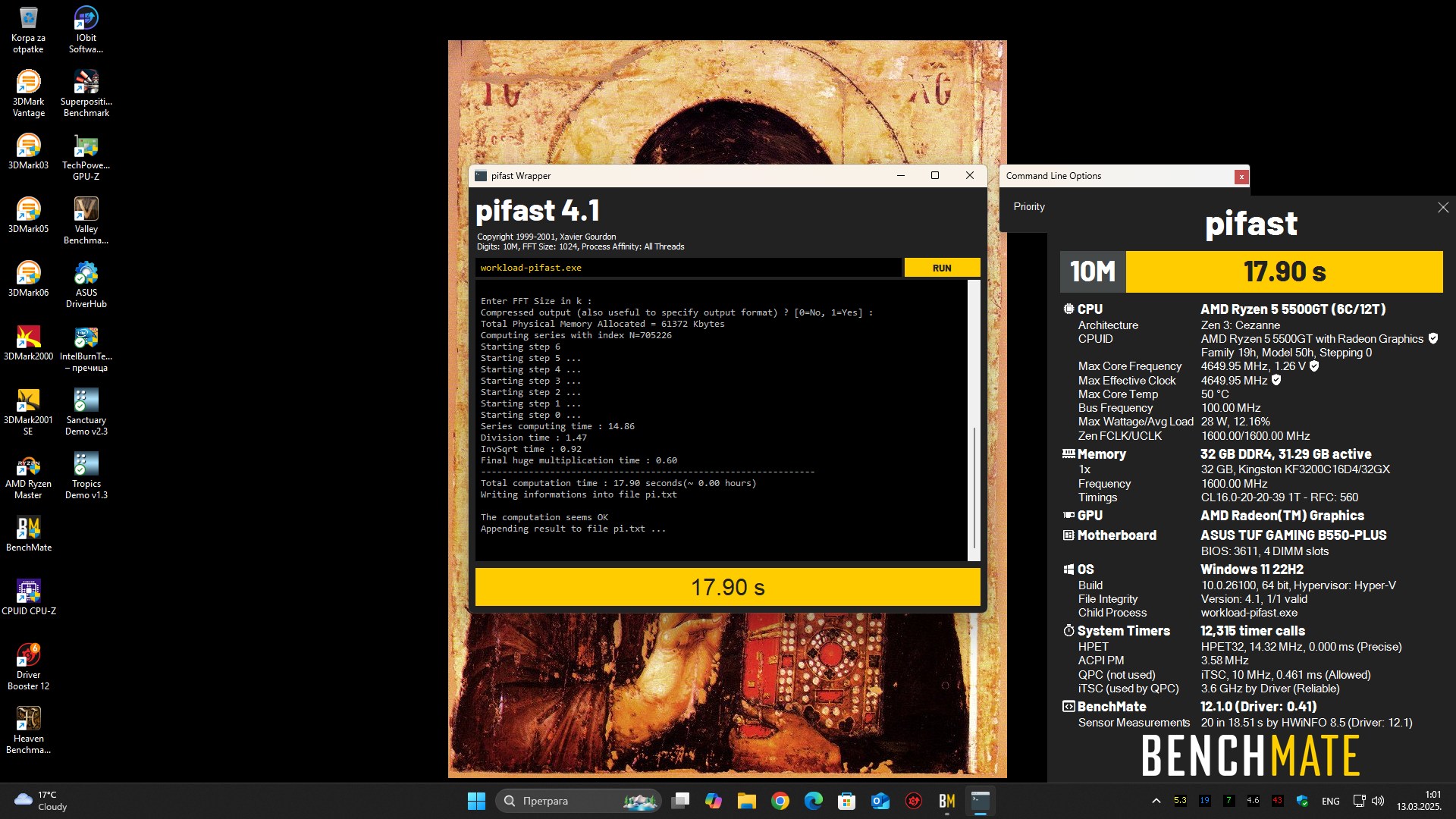The width and height of the screenshot is (1456, 819).
Task: Click the yellow 17.90 s result bar in pifast Wrapper
Action: pos(727,587)
